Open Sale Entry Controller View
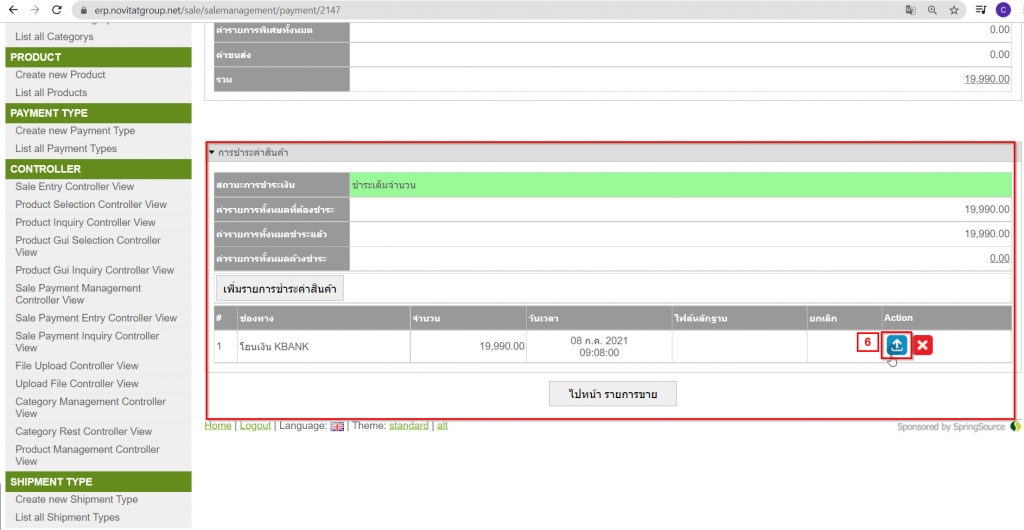The height and width of the screenshot is (530, 1024). coord(74,187)
